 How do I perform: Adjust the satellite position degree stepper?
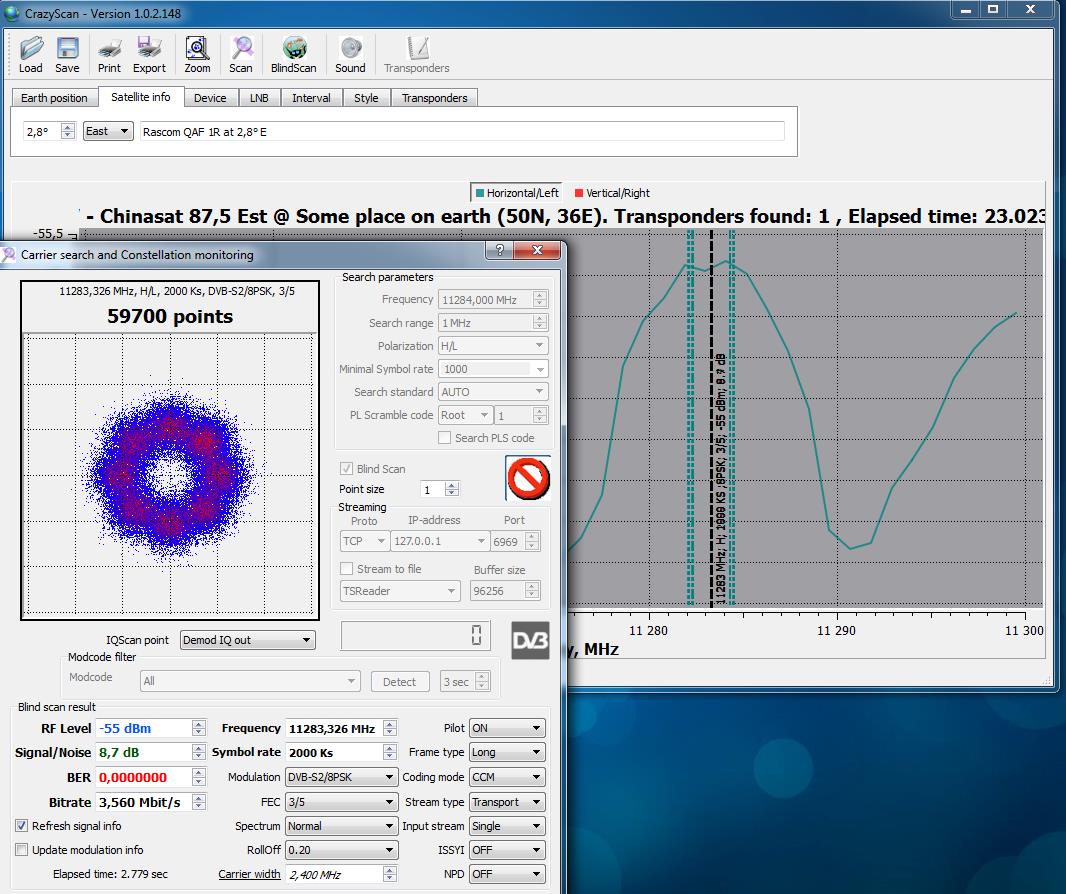point(67,131)
